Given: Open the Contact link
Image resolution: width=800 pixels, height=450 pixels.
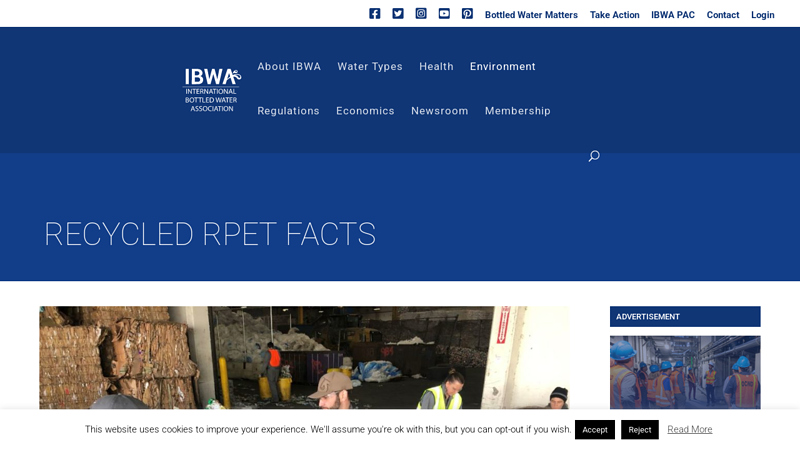Looking at the screenshot, I should click(x=723, y=15).
